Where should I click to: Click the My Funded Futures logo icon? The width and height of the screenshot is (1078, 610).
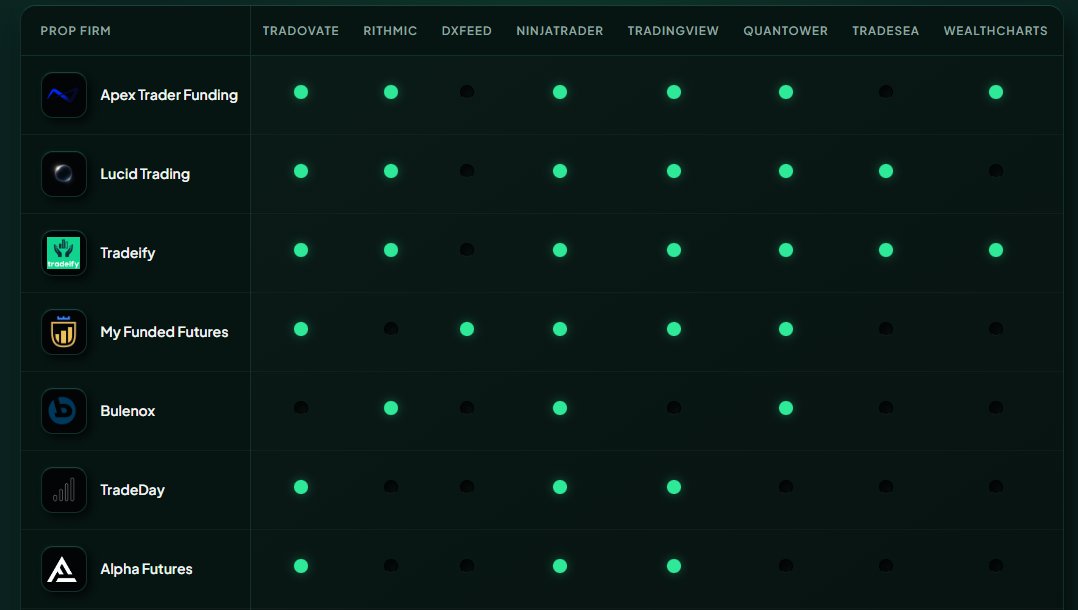click(64, 332)
